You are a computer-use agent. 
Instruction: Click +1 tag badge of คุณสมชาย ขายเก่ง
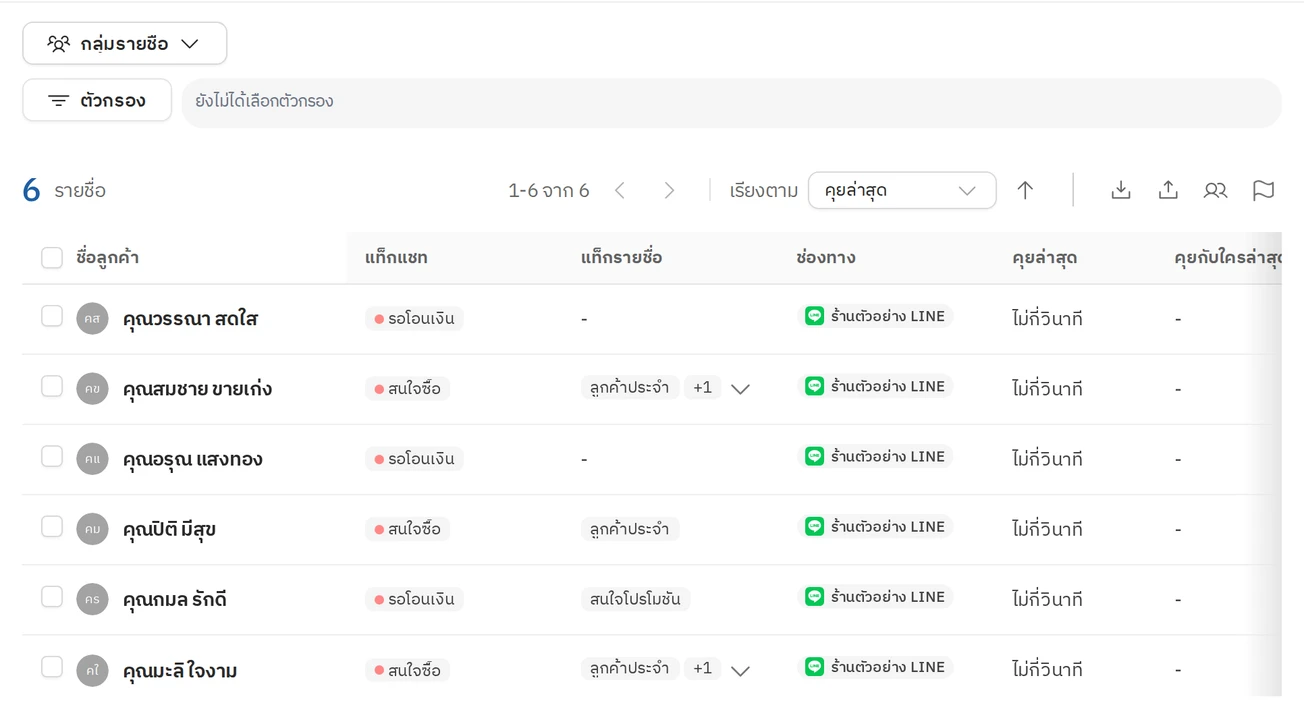coord(702,387)
